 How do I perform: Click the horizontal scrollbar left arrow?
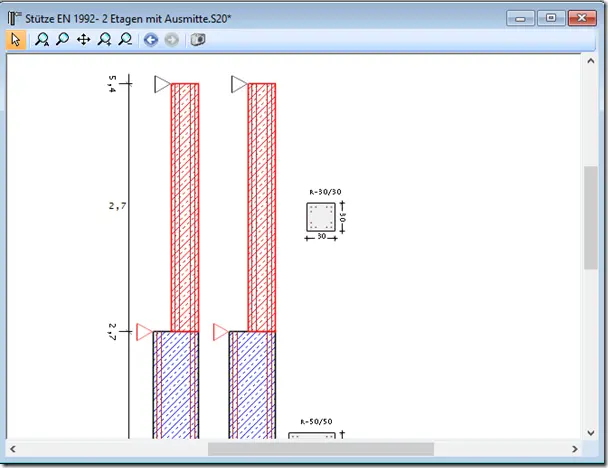click(x=13, y=449)
